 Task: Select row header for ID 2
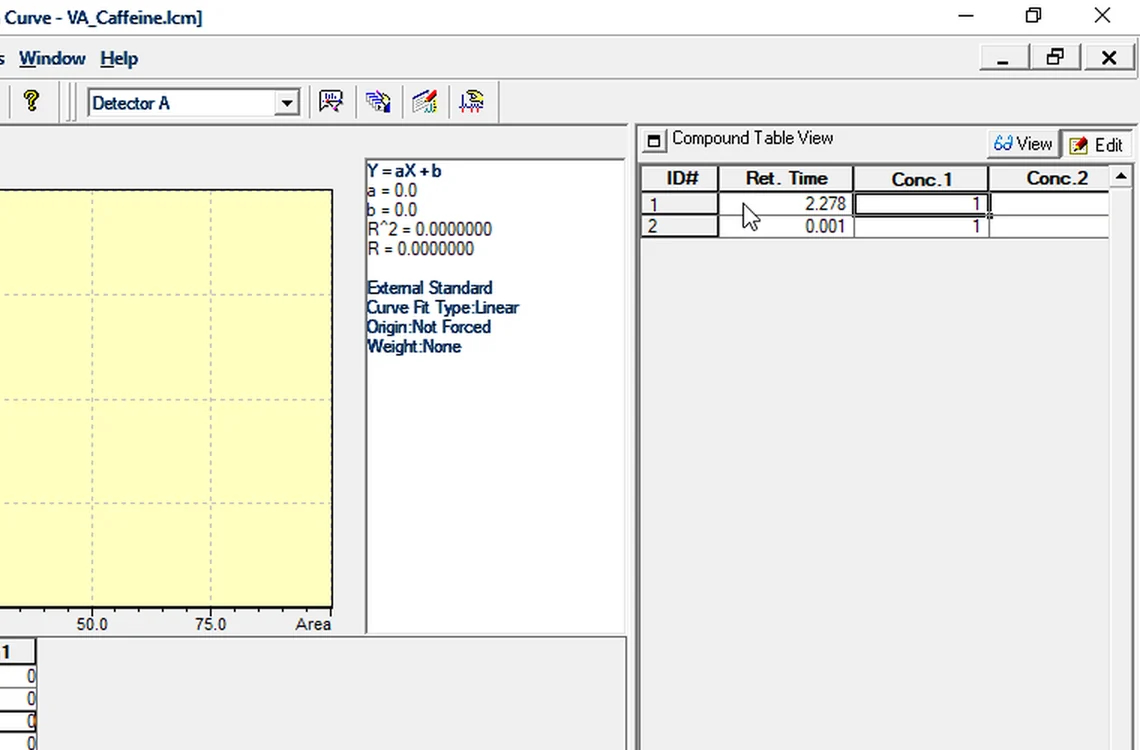(x=680, y=227)
